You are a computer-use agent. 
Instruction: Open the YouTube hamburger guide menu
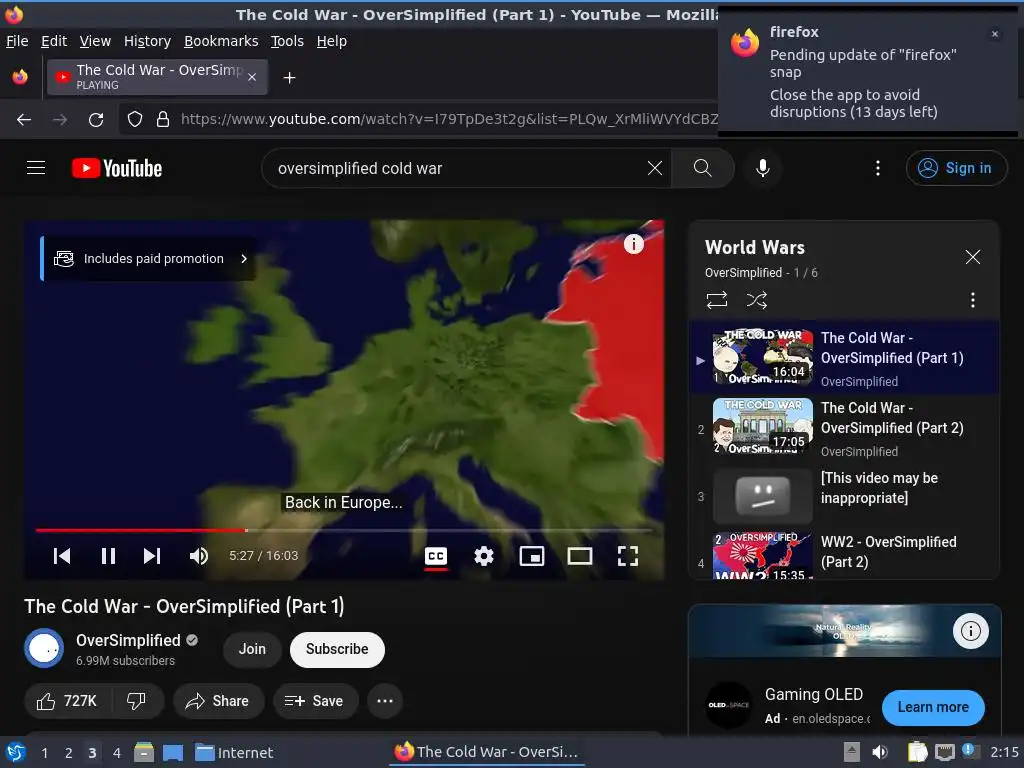36,168
